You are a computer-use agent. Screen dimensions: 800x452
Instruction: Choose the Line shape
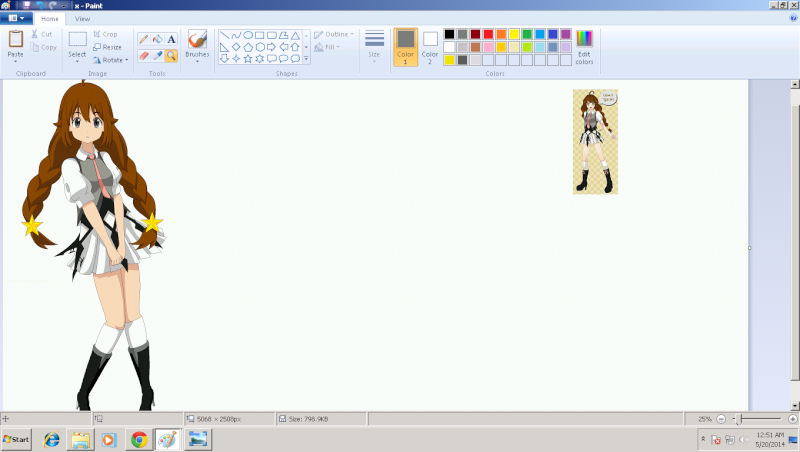pos(224,35)
